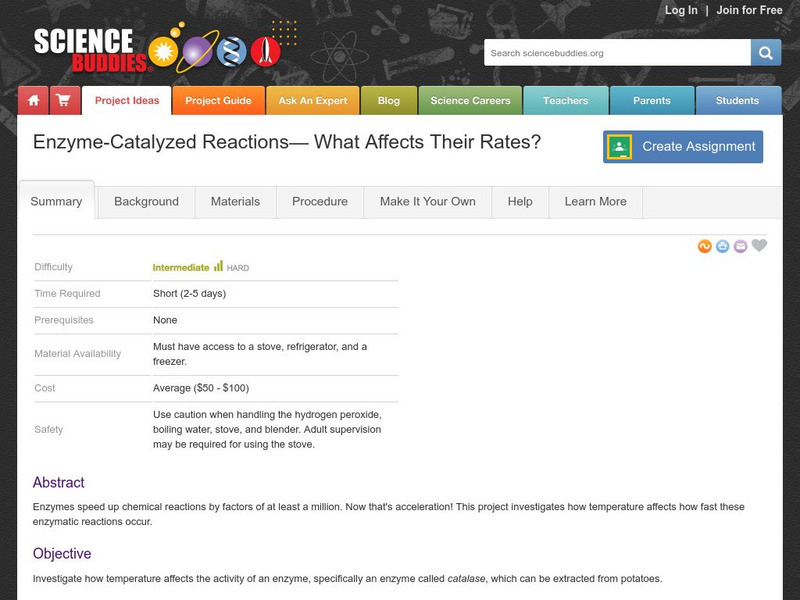This screenshot has height=600, width=800.
Task: Open the shopping cart icon
Action: [63, 101]
